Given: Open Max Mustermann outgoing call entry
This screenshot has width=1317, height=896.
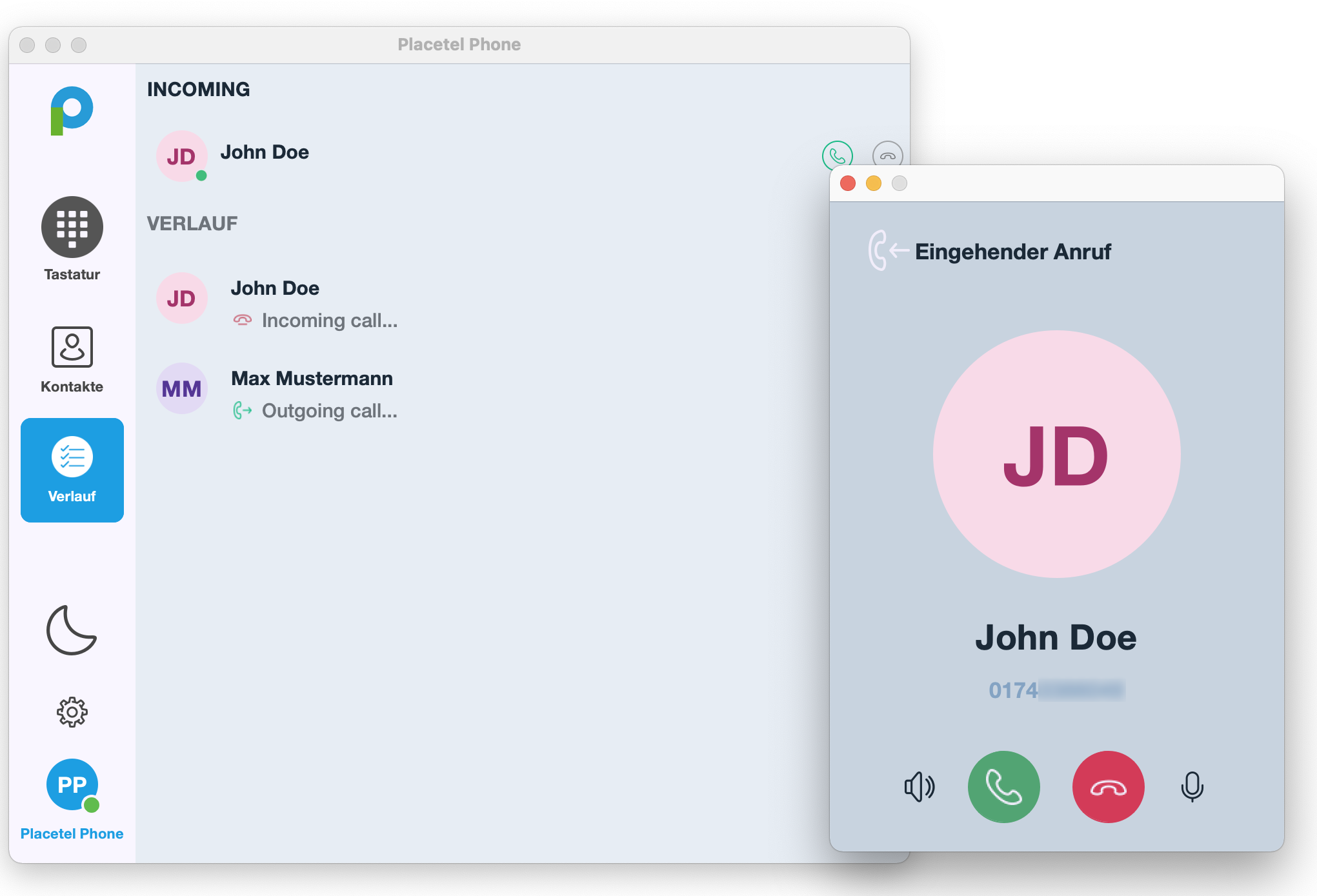Looking at the screenshot, I should (x=312, y=379).
